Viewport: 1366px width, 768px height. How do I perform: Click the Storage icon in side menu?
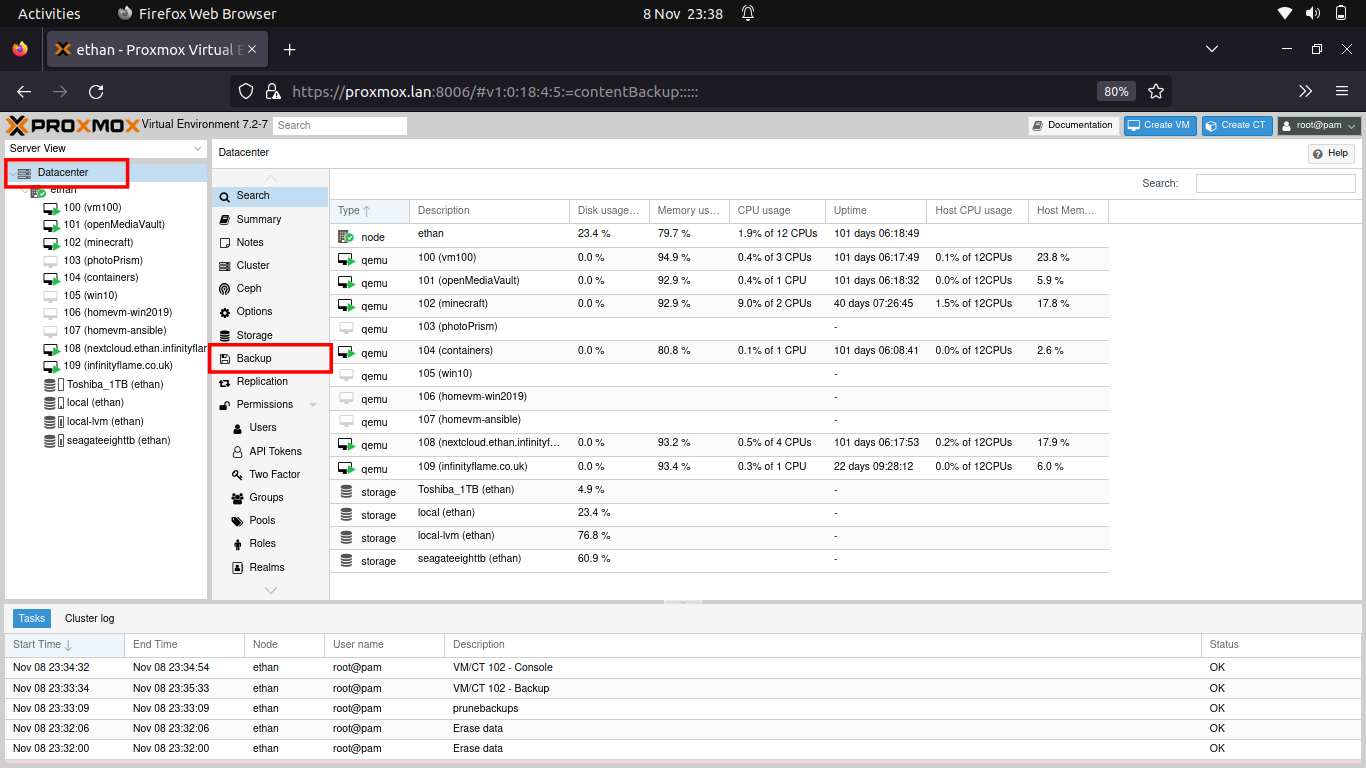pos(226,335)
